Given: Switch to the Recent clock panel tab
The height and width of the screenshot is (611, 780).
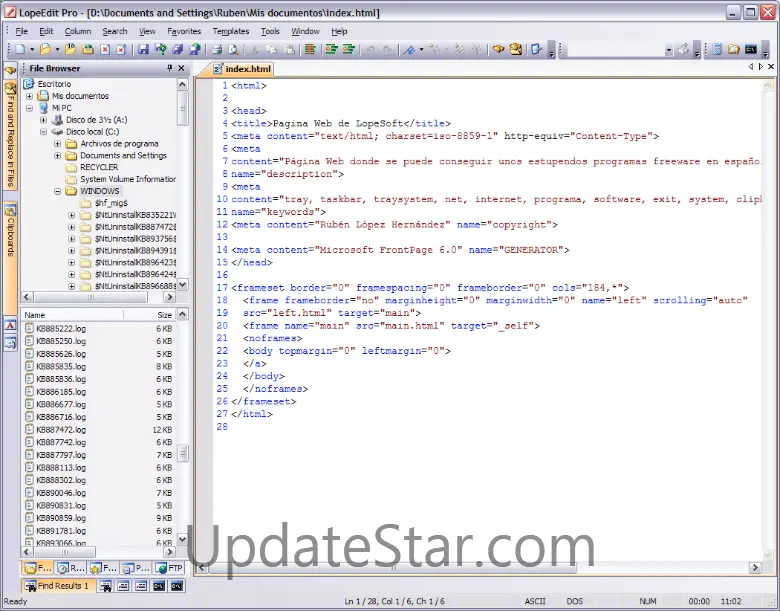Looking at the screenshot, I should 71,568.
